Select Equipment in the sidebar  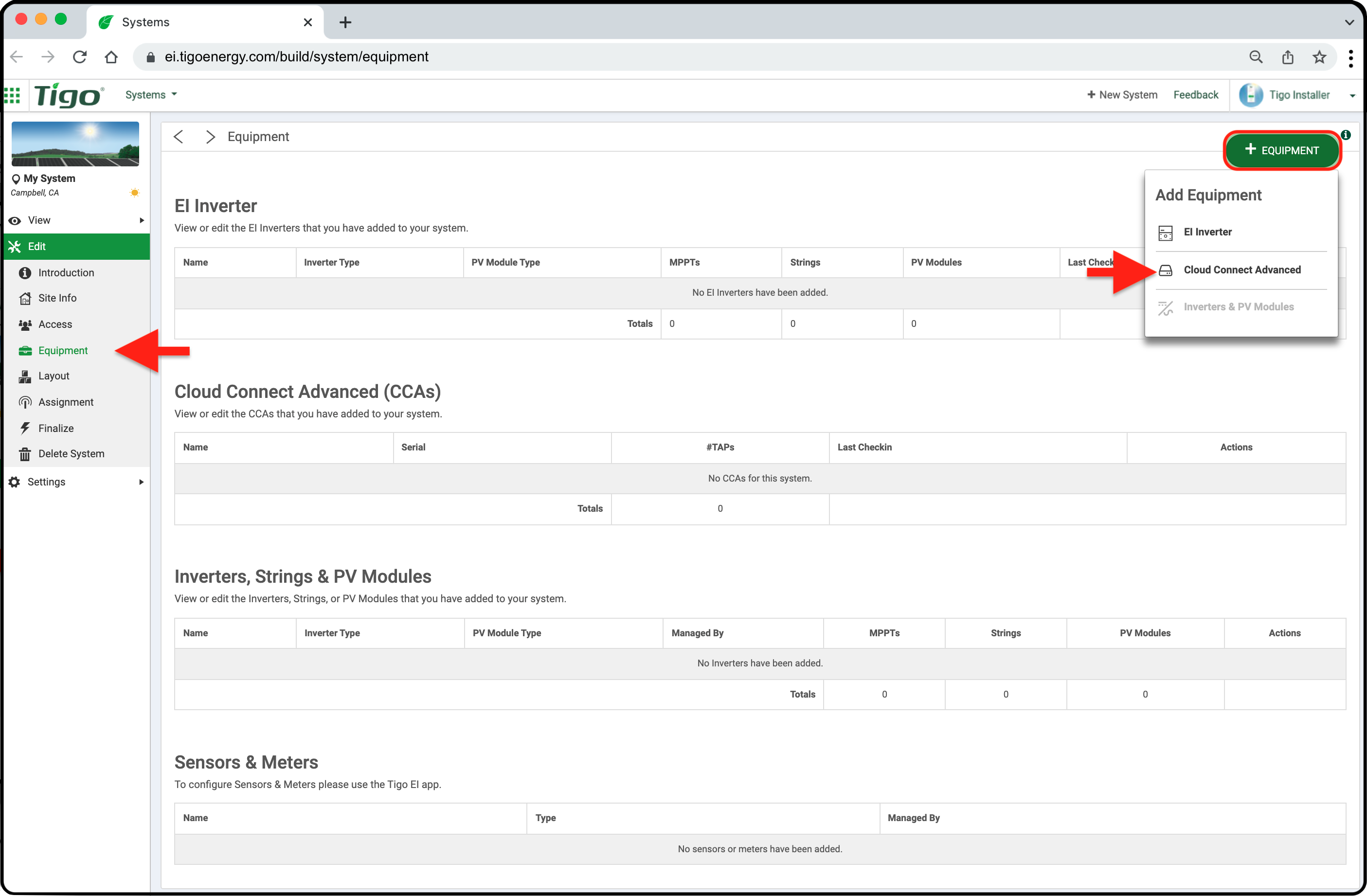tap(63, 351)
